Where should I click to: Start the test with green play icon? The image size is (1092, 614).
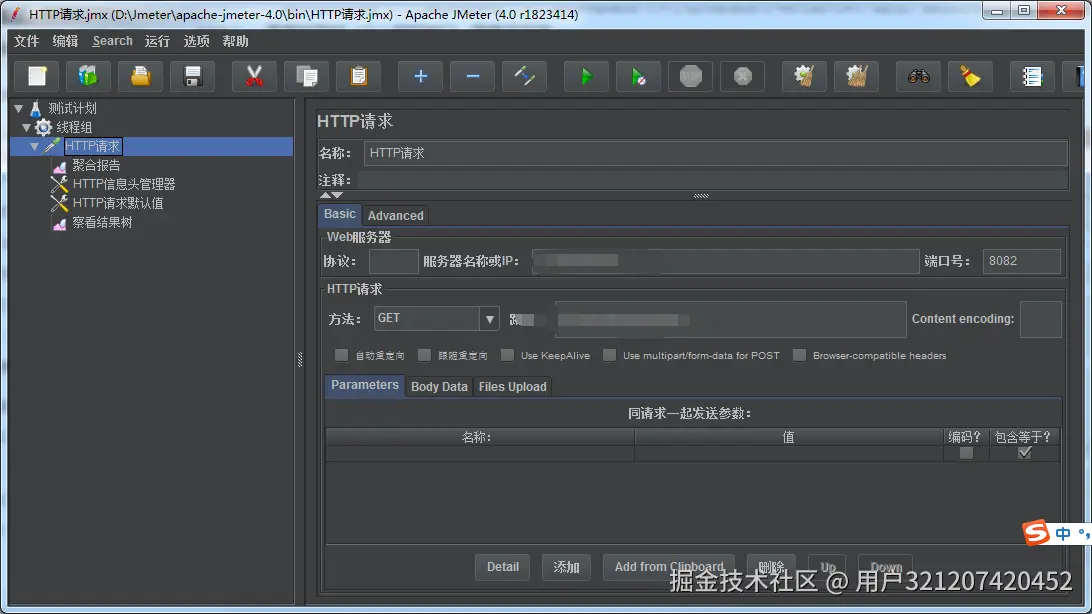(x=586, y=76)
